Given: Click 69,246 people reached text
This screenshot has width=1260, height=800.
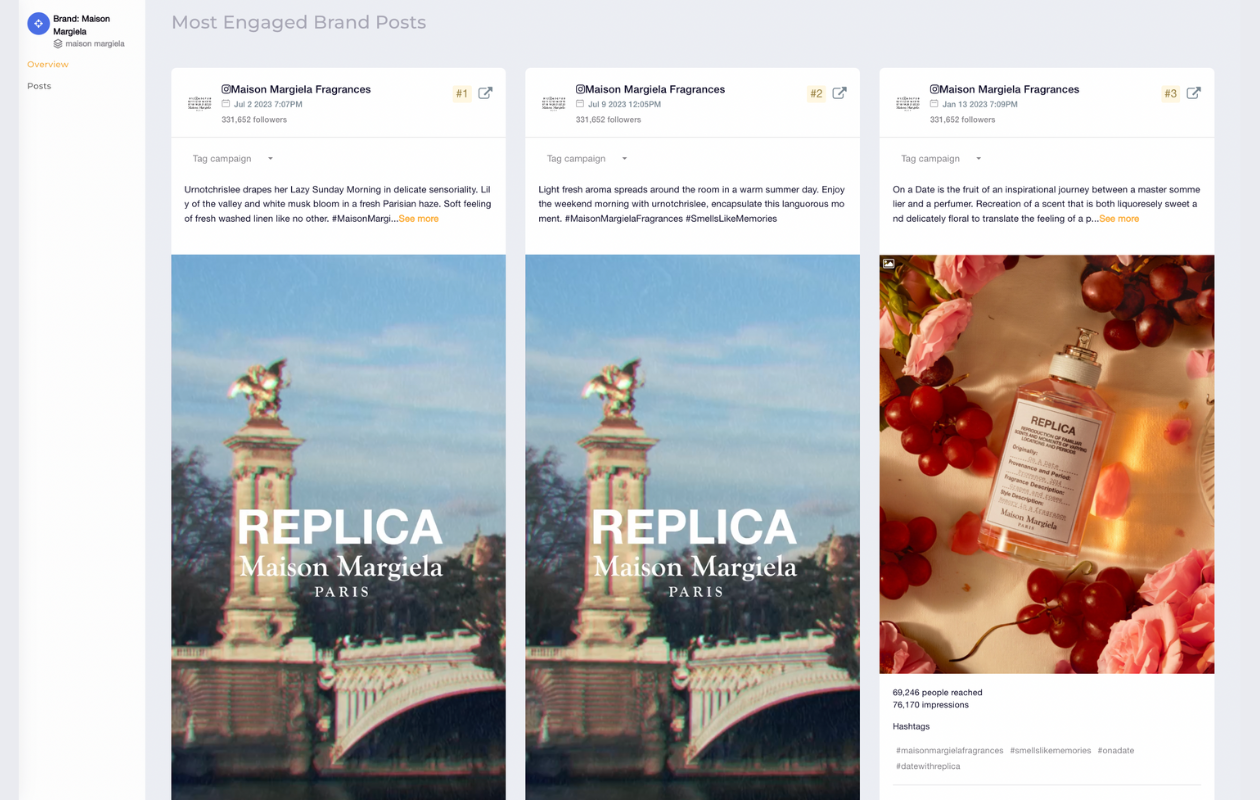Looking at the screenshot, I should (x=937, y=692).
